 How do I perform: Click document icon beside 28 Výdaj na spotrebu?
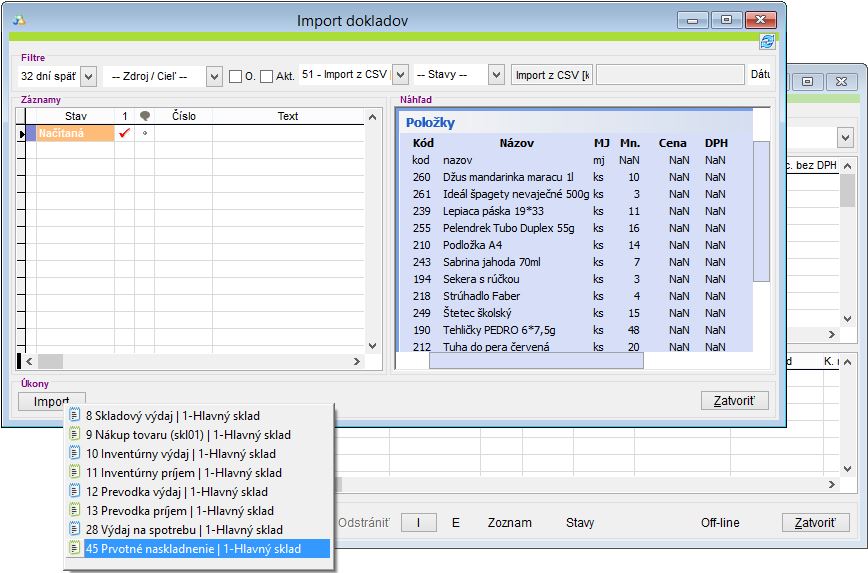point(74,530)
